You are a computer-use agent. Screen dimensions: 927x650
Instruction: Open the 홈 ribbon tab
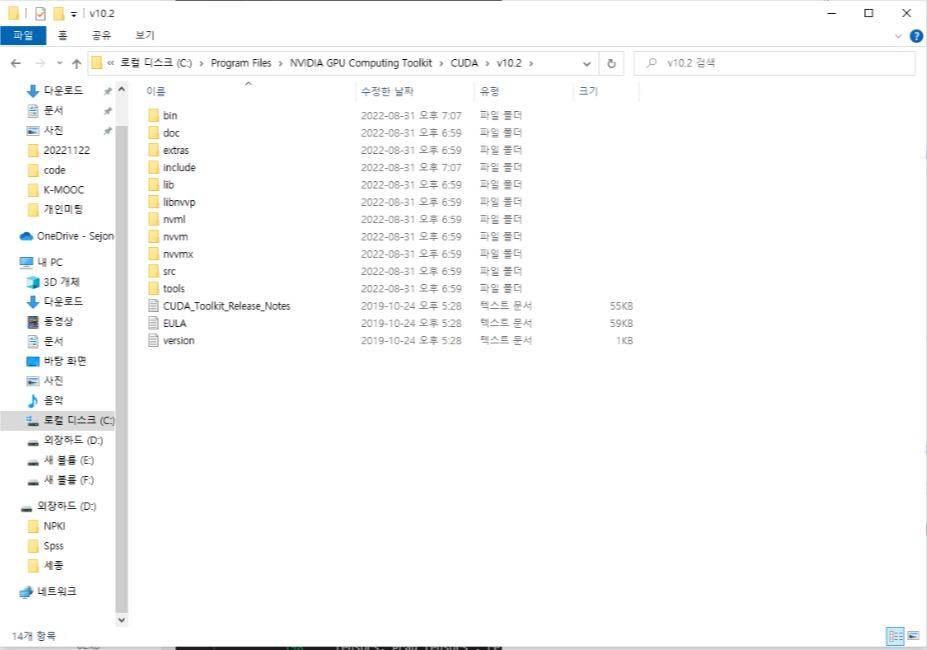point(62,35)
